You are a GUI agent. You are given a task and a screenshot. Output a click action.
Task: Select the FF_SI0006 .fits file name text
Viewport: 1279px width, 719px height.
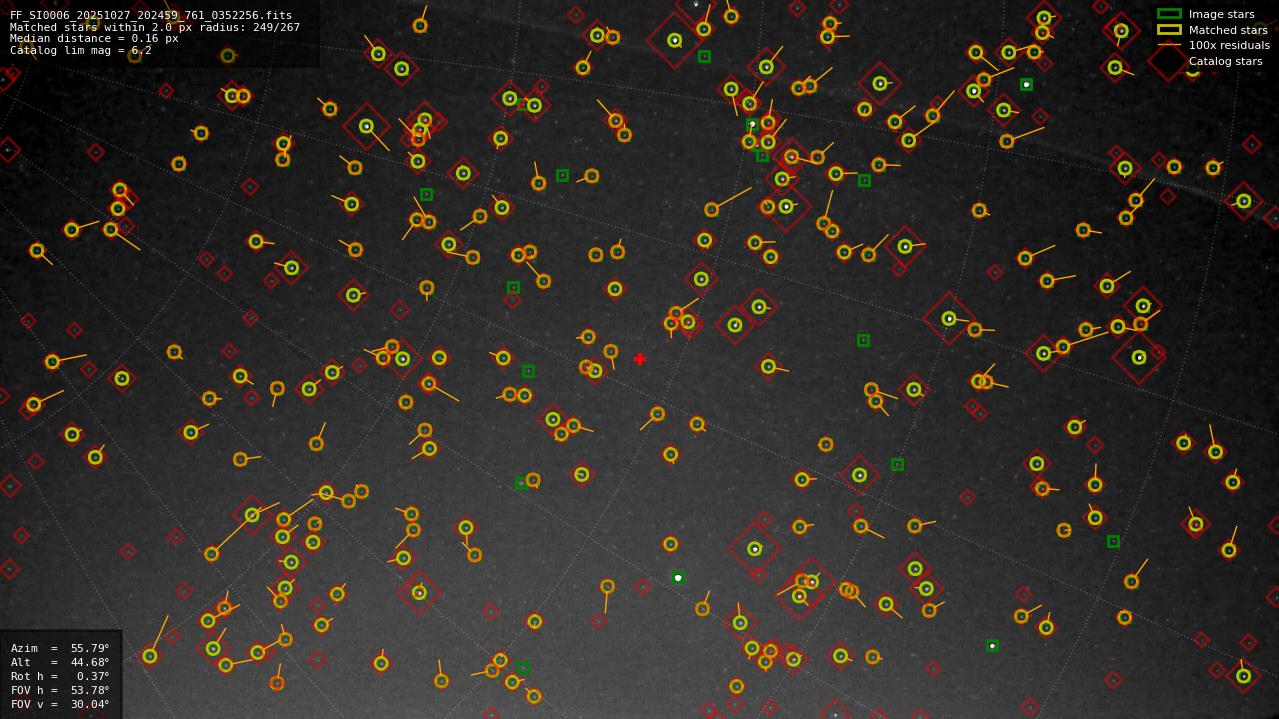click(x=151, y=16)
